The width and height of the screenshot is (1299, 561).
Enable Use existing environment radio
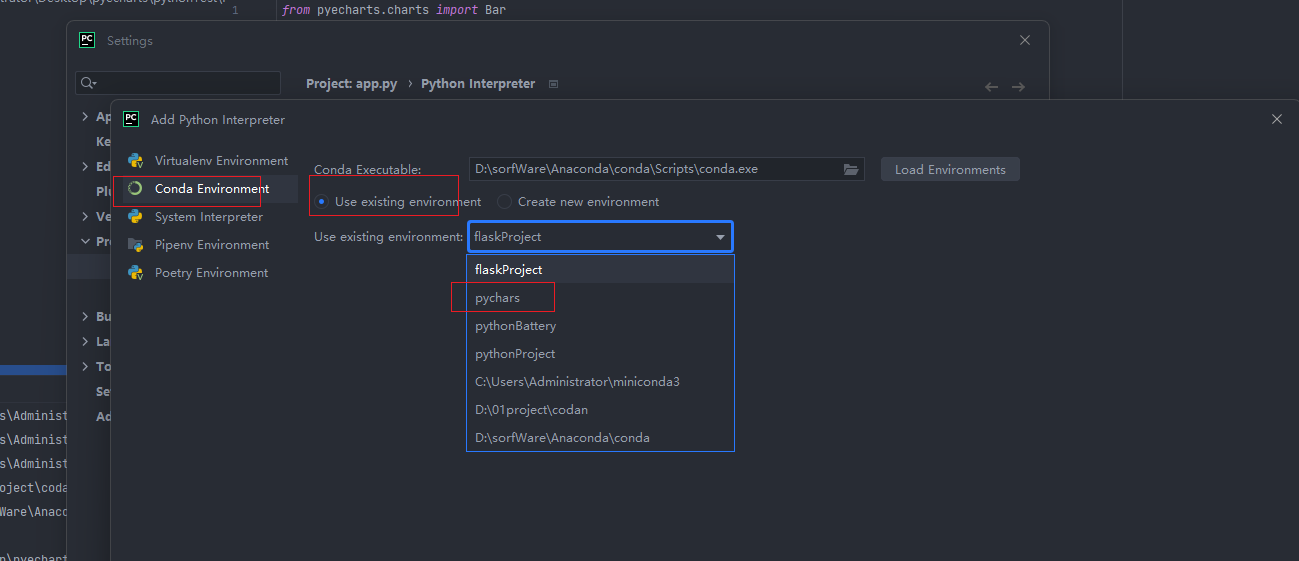click(321, 201)
